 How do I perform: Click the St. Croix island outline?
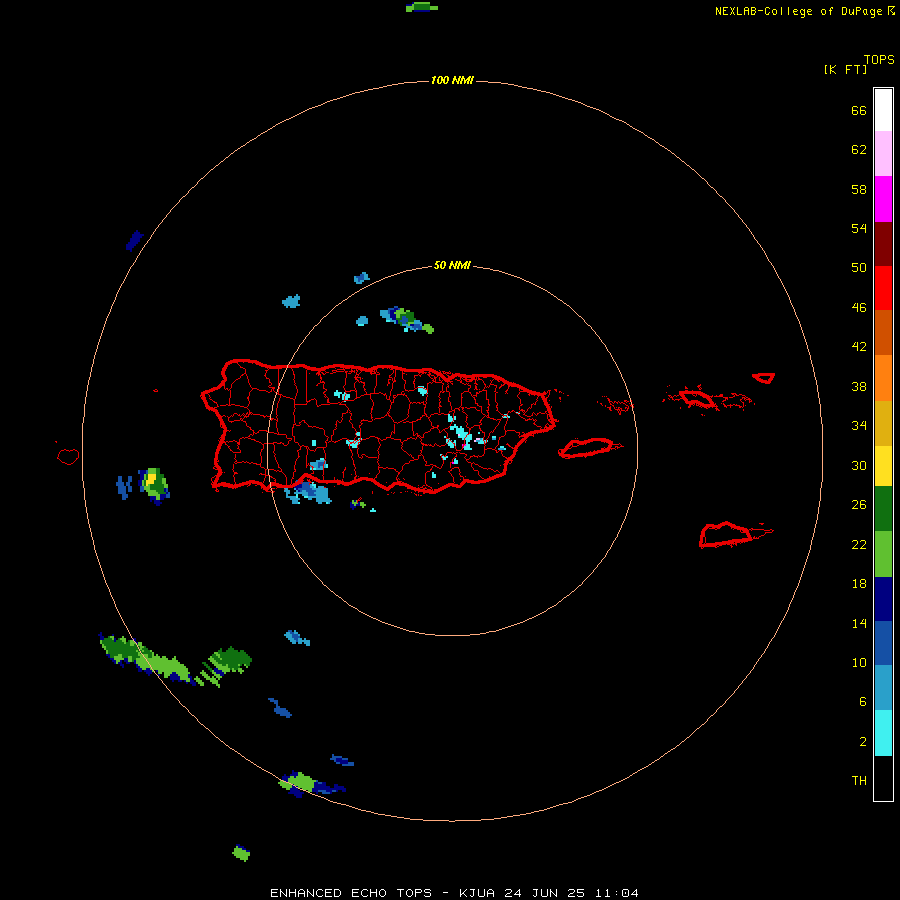(x=735, y=534)
